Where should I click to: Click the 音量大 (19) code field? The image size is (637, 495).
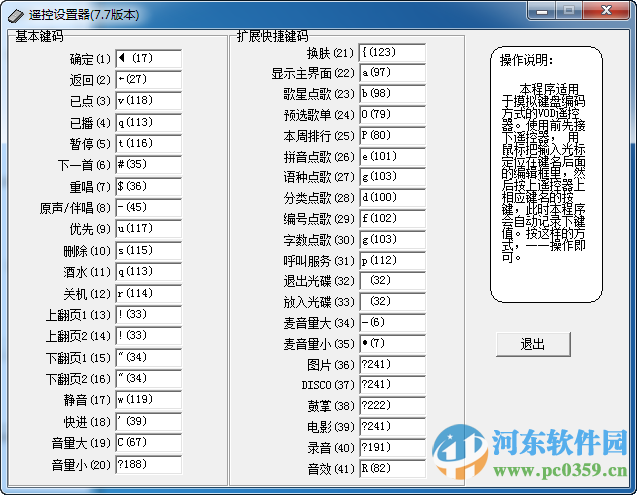[x=149, y=443]
